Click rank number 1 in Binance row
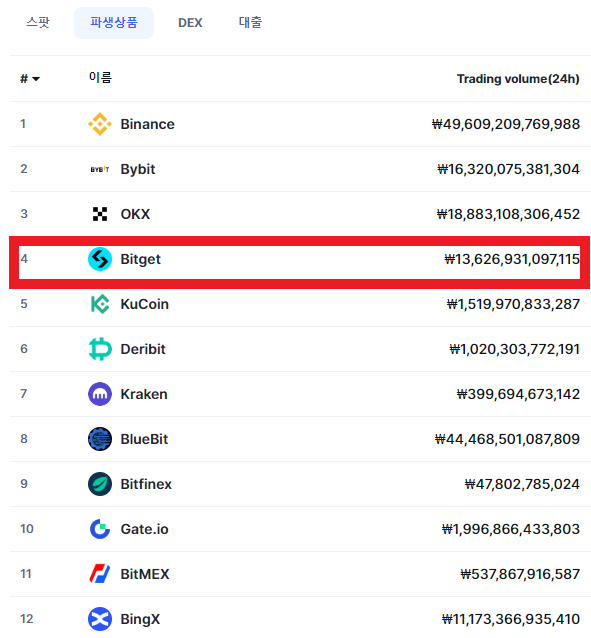The width and height of the screenshot is (591, 638). pyautogui.click(x=23, y=124)
